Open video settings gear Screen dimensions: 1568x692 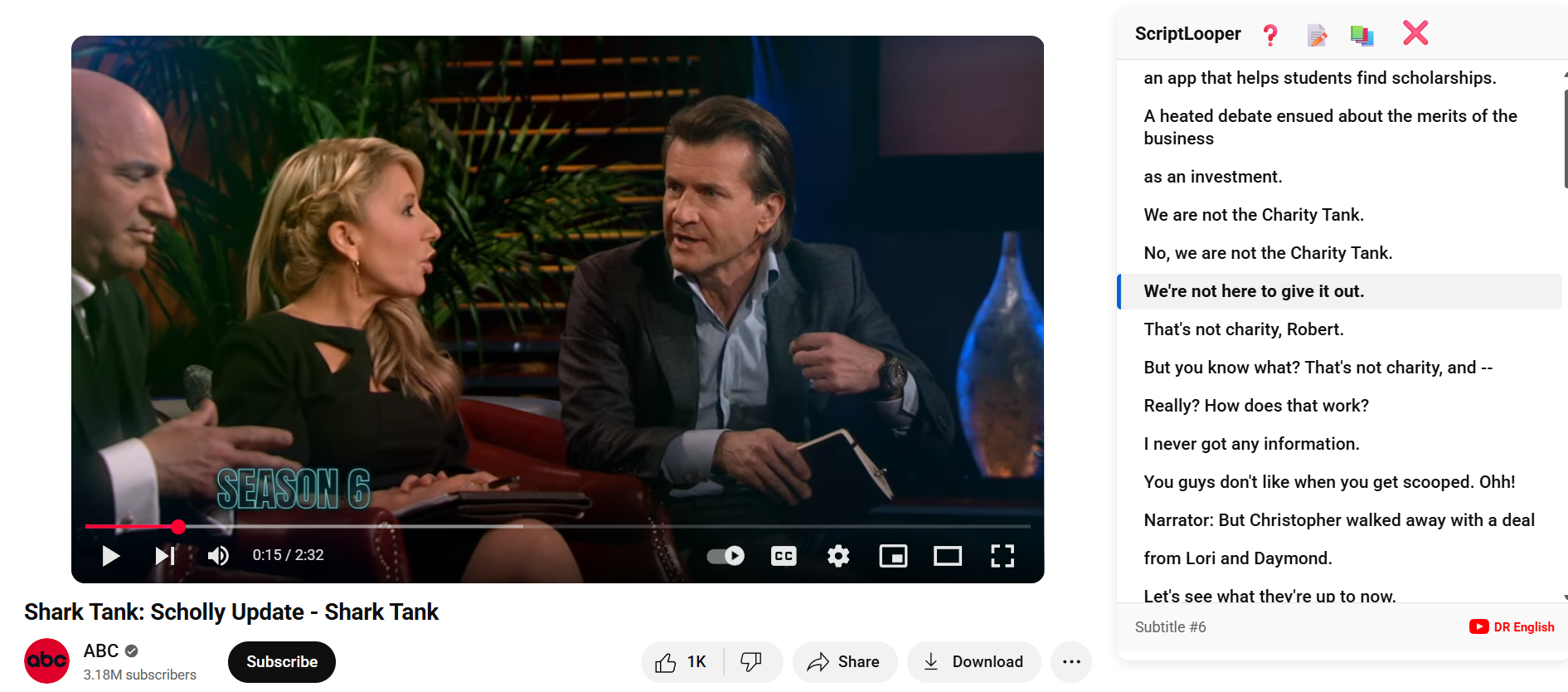[x=838, y=555]
